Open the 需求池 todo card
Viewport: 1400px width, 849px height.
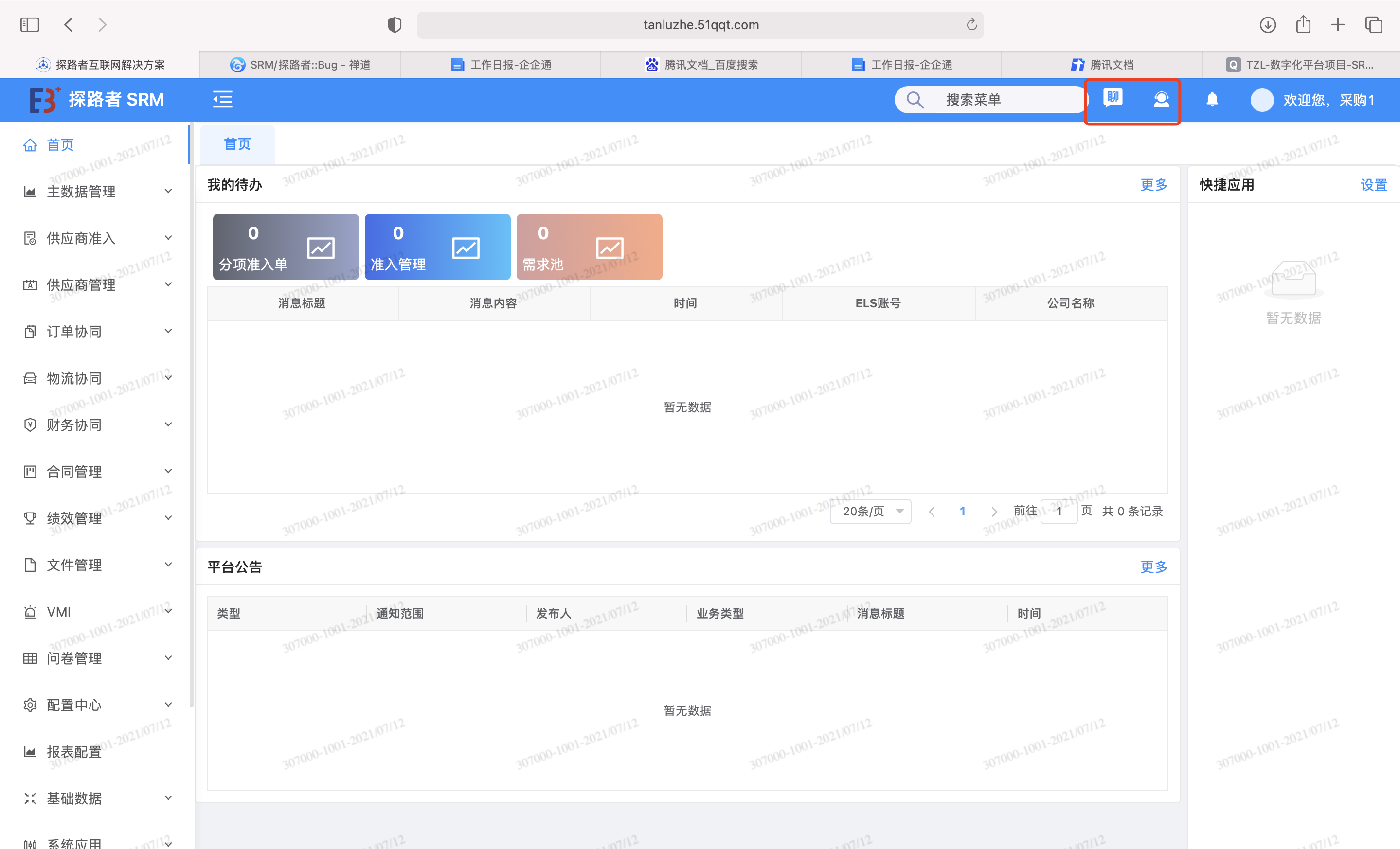click(589, 247)
